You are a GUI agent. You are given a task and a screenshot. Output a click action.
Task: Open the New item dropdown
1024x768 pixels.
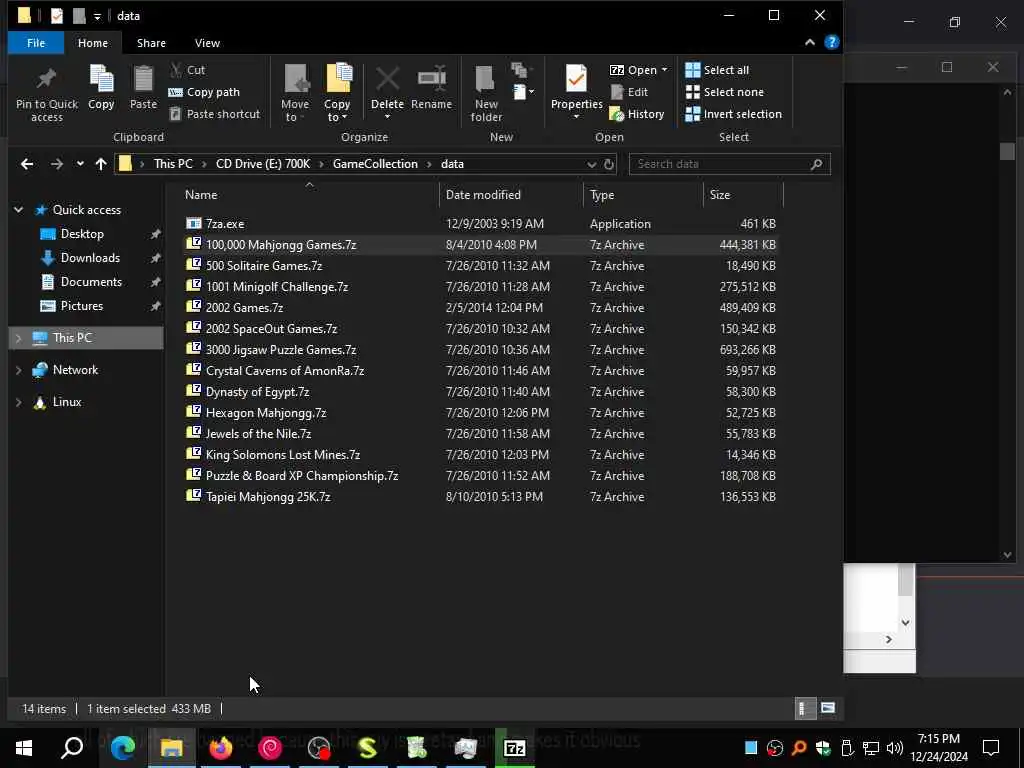coord(524,92)
